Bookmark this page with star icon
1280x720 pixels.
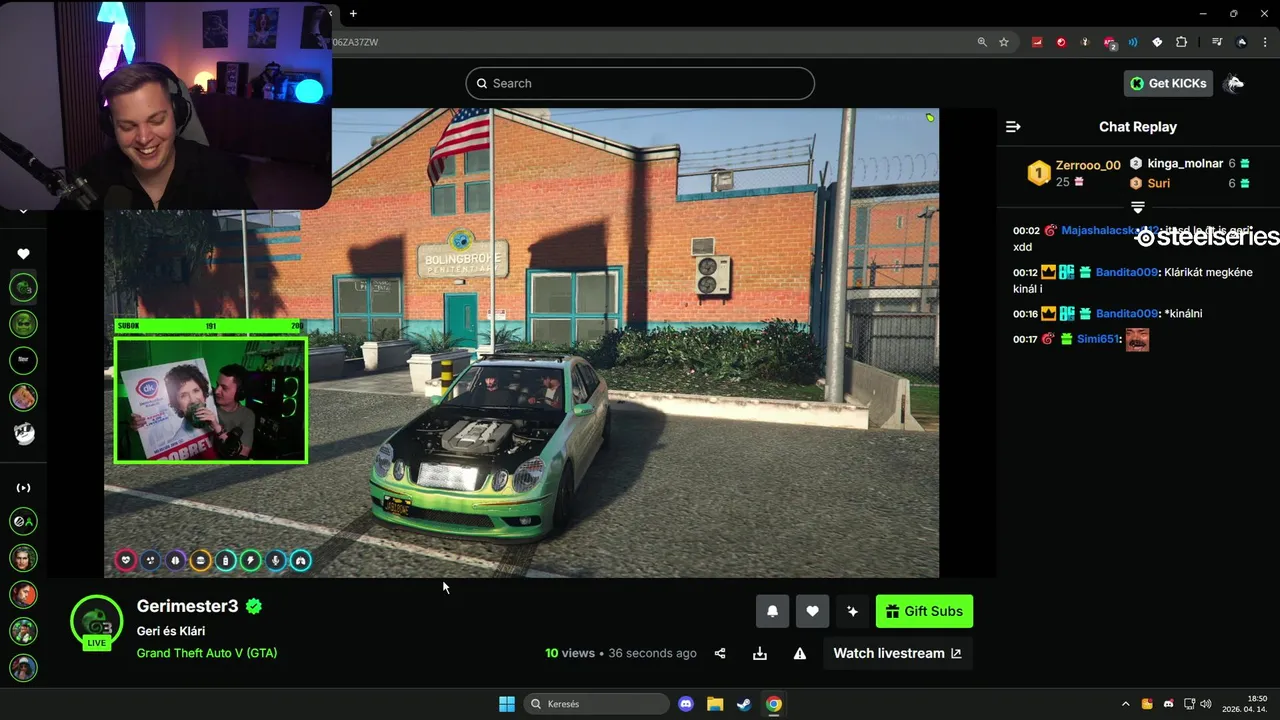[1004, 42]
